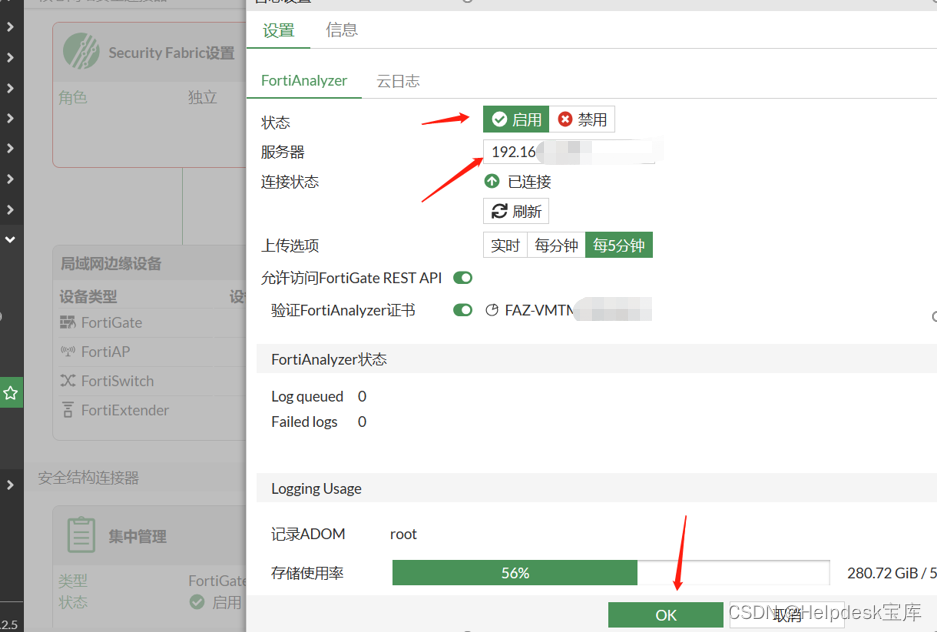This screenshot has height=632, width=937.
Task: Expand the fourth sidebar chevron
Action: click(x=11, y=118)
